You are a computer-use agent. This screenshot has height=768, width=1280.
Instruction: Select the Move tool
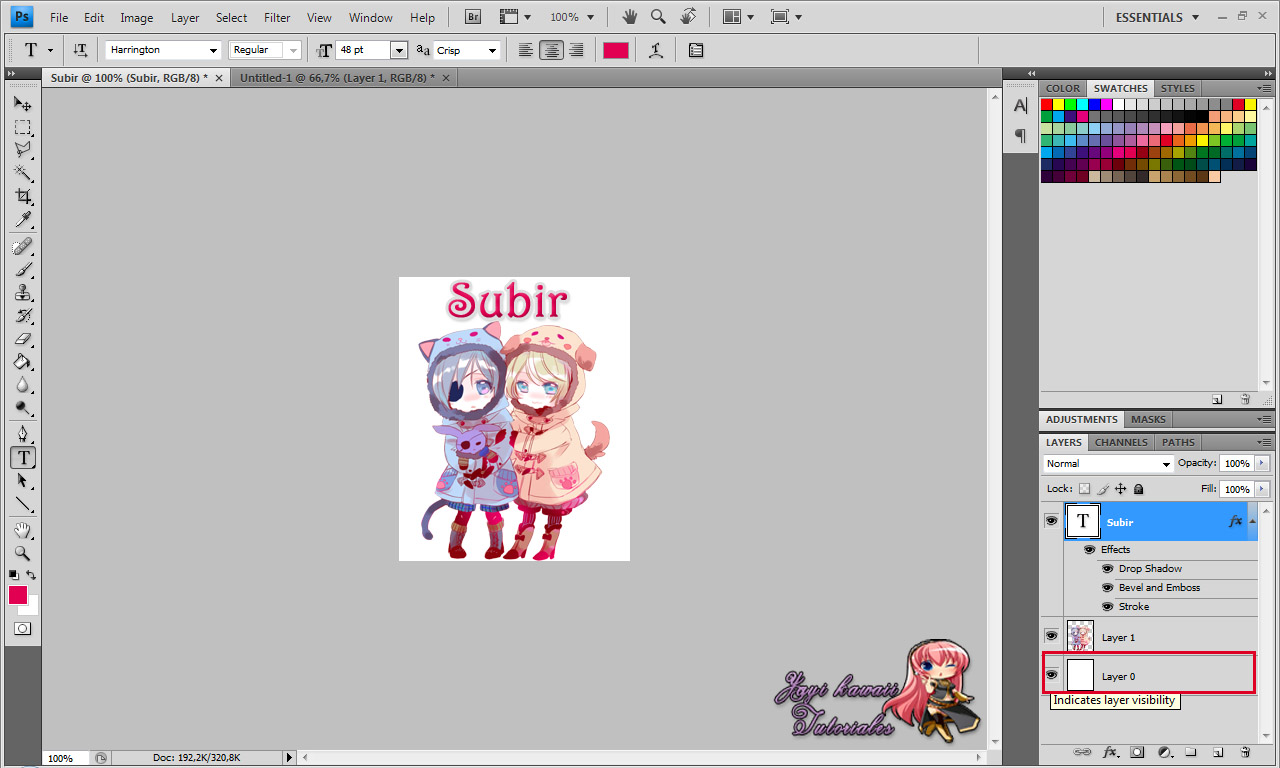pos(22,103)
